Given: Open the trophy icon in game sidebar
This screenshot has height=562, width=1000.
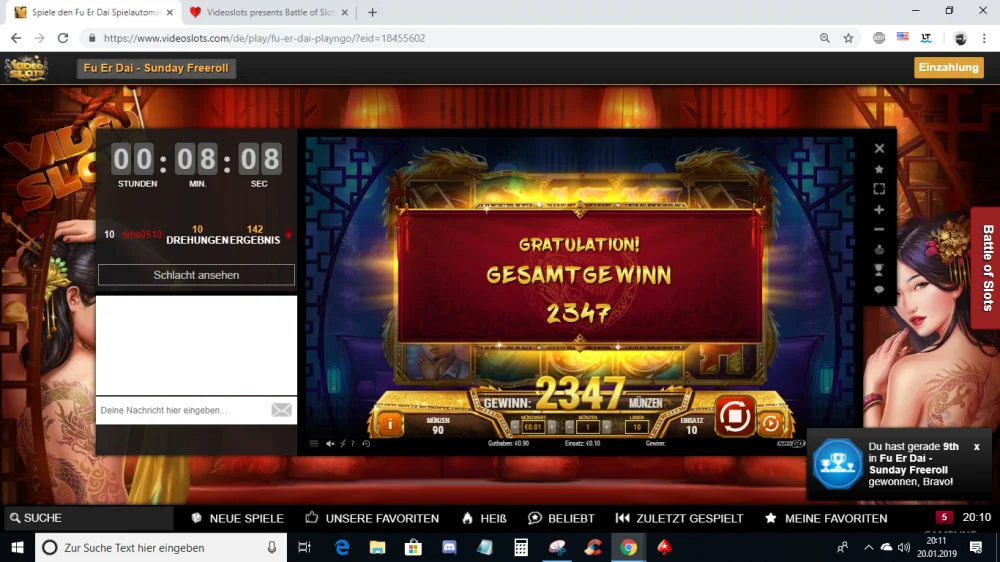Looking at the screenshot, I should (x=879, y=270).
